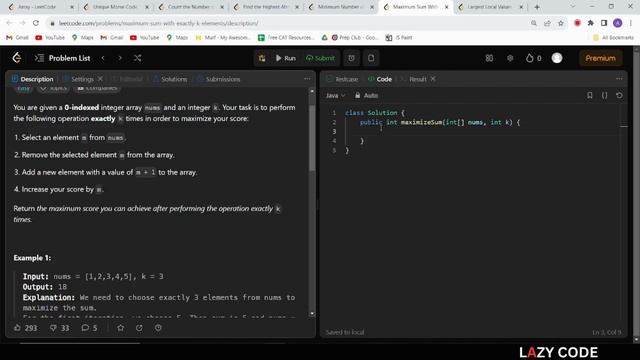This screenshot has height=360, width=640.
Task: Open the Java language dropdown
Action: coord(336,96)
